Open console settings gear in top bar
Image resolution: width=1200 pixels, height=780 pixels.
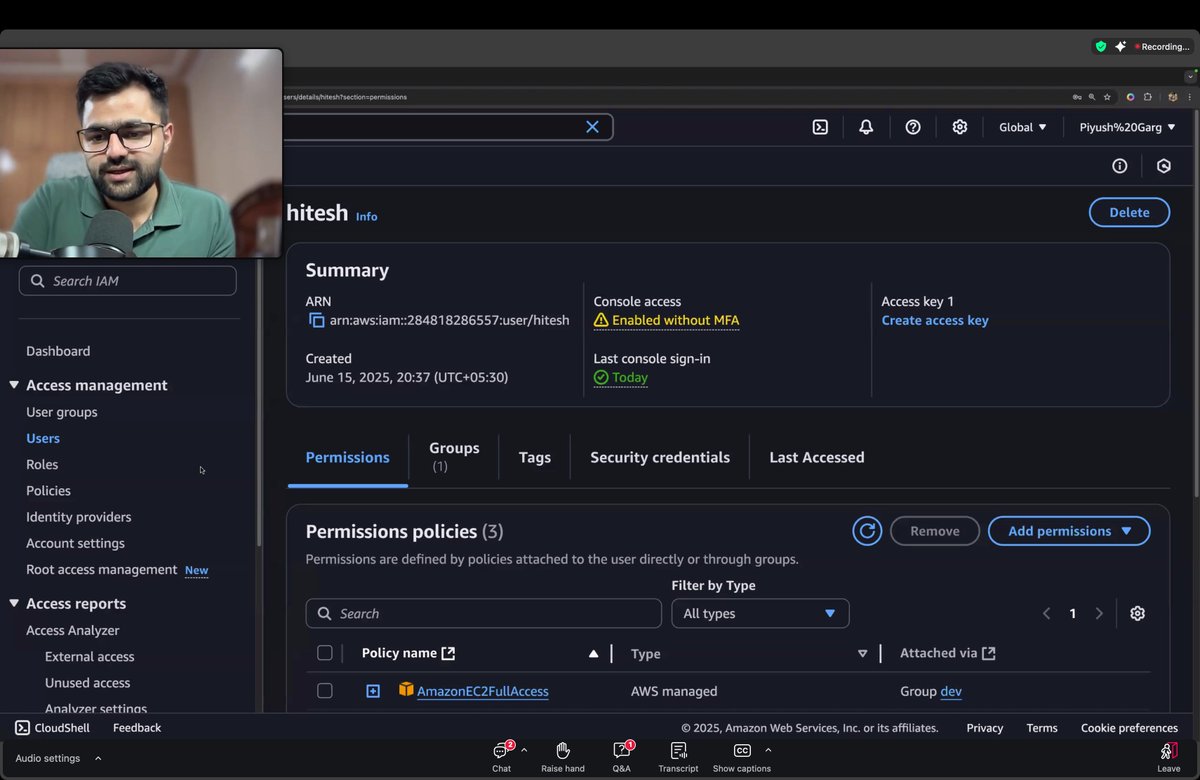pos(960,127)
